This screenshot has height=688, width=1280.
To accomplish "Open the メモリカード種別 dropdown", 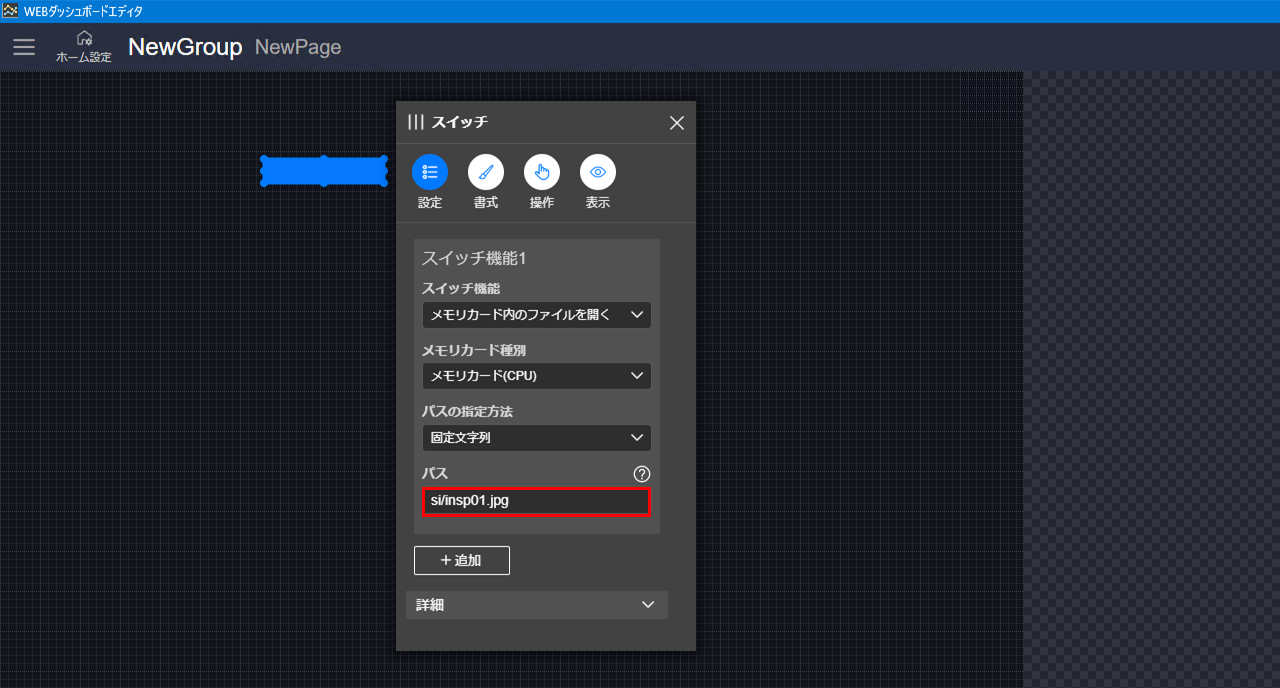I will [x=536, y=376].
